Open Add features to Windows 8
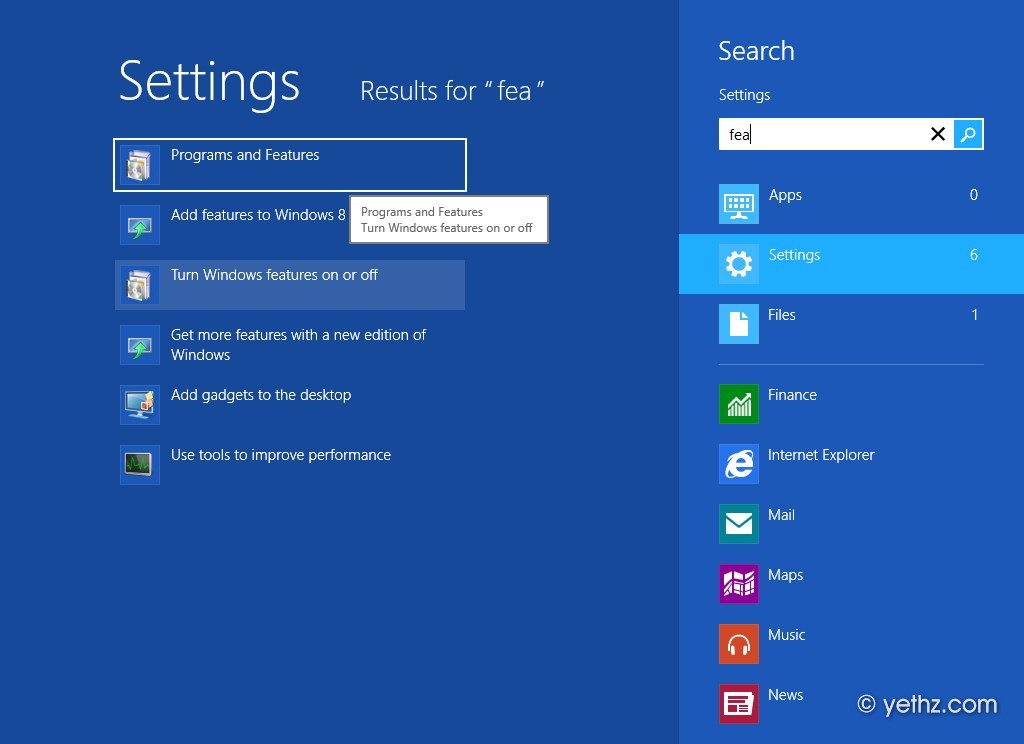1024x744 pixels. (x=257, y=215)
